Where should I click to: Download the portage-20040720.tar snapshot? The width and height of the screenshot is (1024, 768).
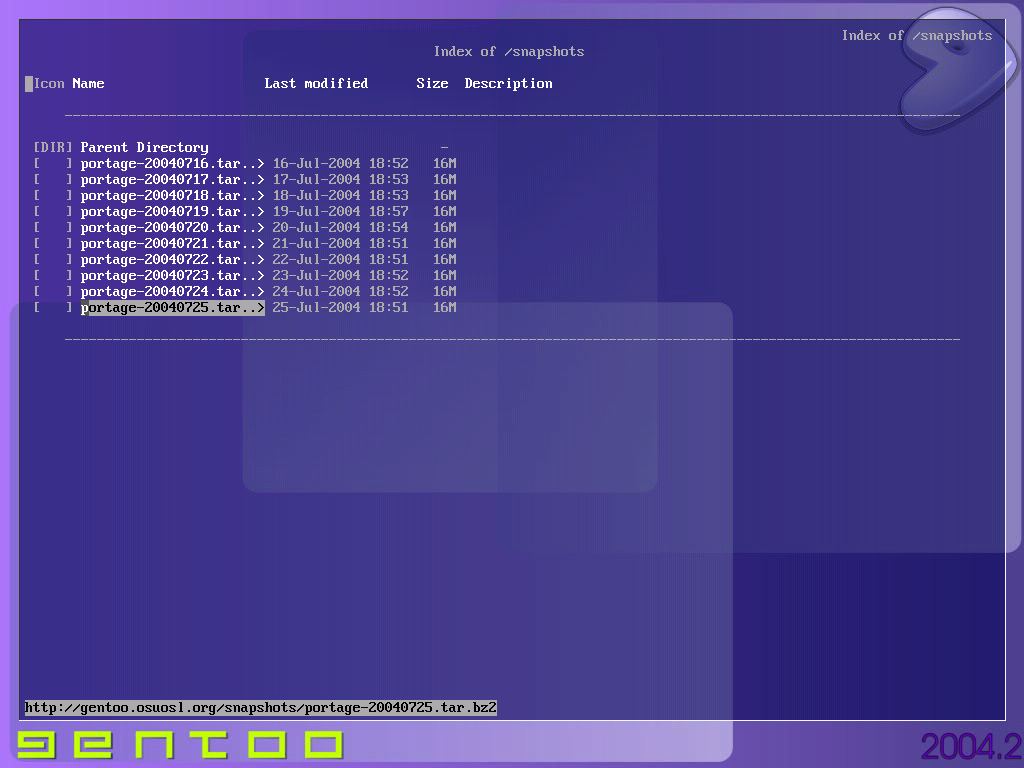[x=172, y=227]
